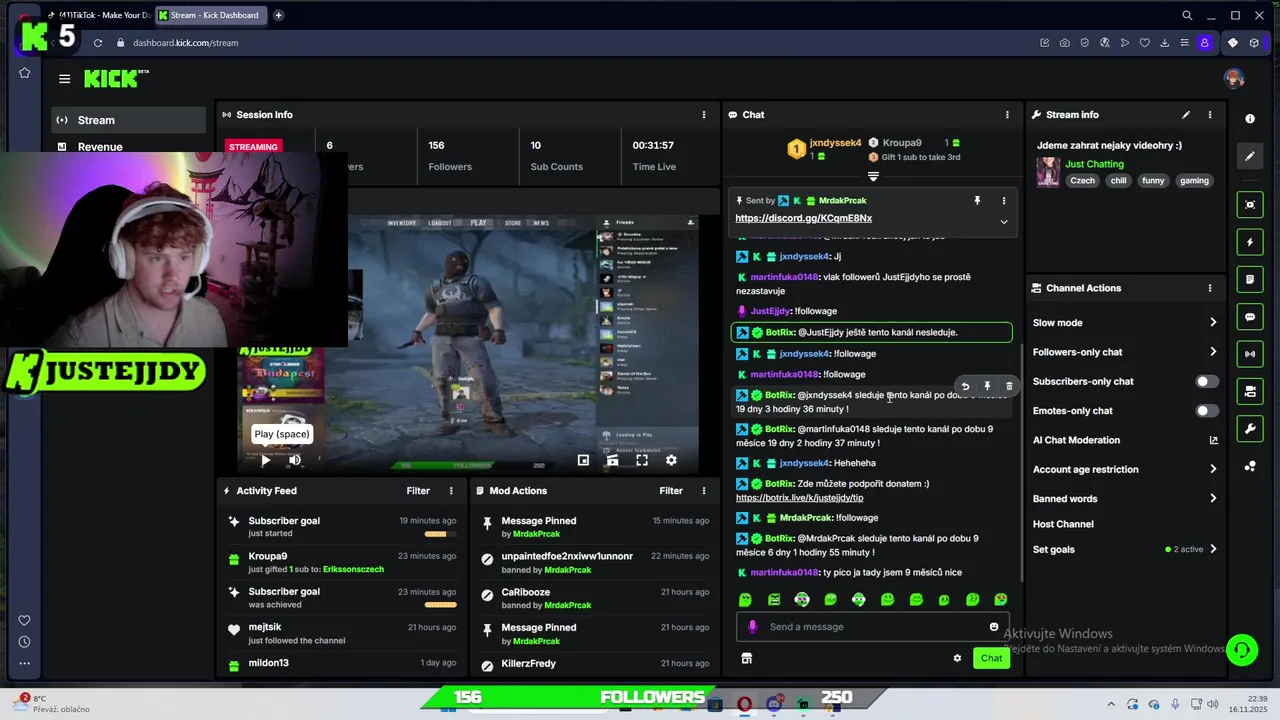Viewport: 1280px width, 720px height.
Task: Click the green Chat send button
Action: coord(991,658)
